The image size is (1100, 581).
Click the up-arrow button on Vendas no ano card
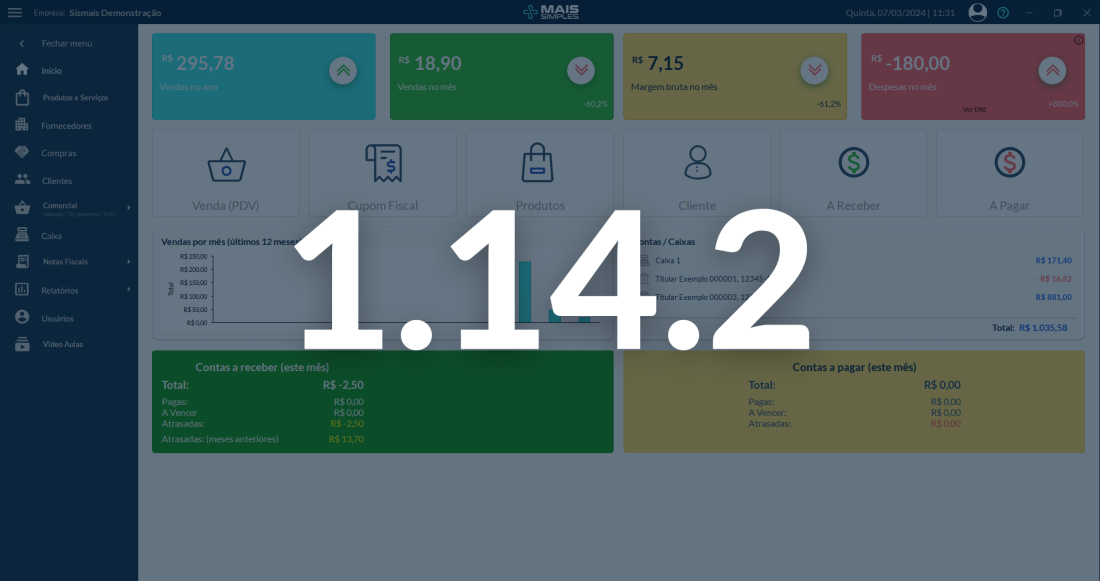click(x=343, y=70)
